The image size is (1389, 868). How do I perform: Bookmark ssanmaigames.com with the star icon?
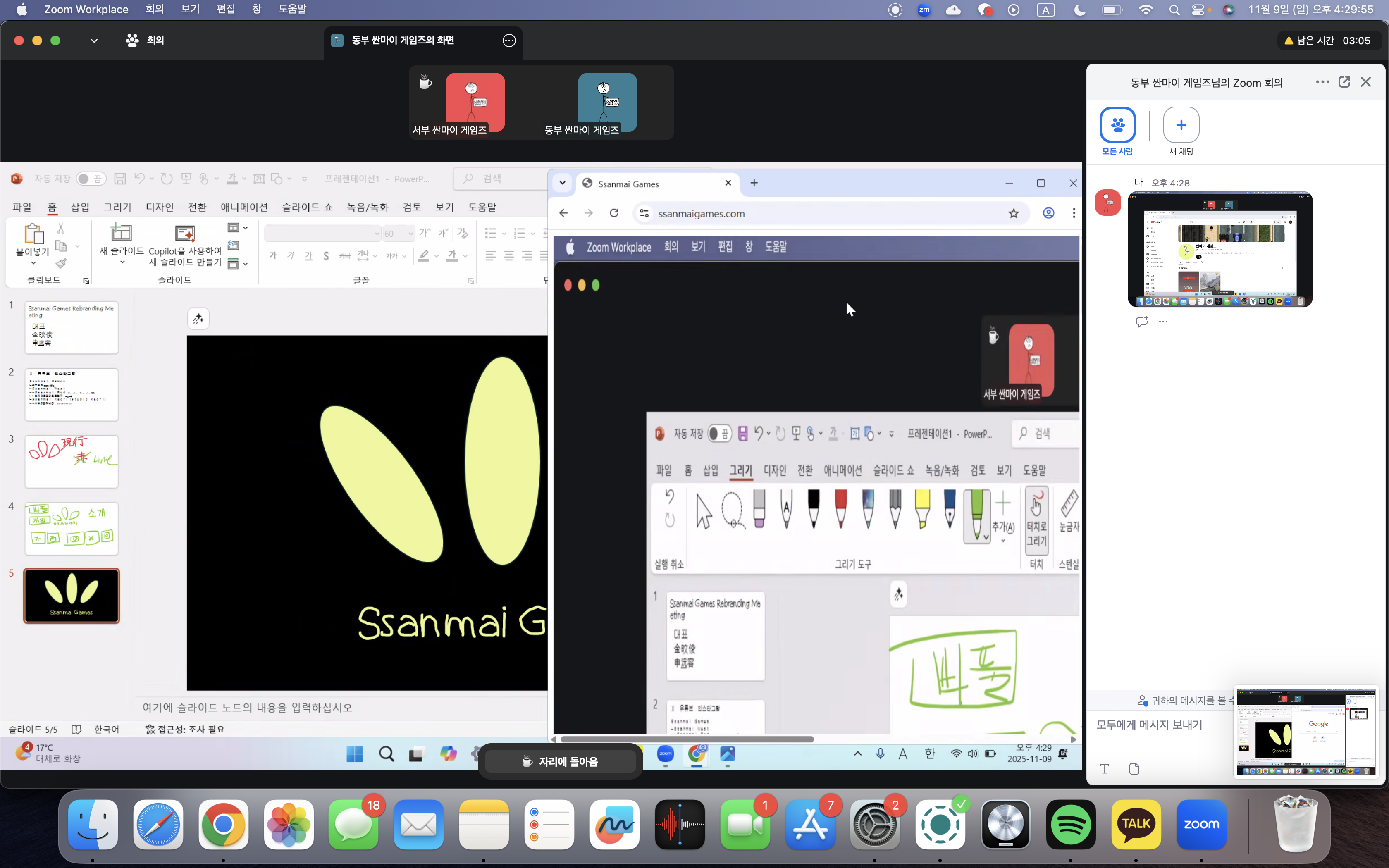pos(1014,214)
